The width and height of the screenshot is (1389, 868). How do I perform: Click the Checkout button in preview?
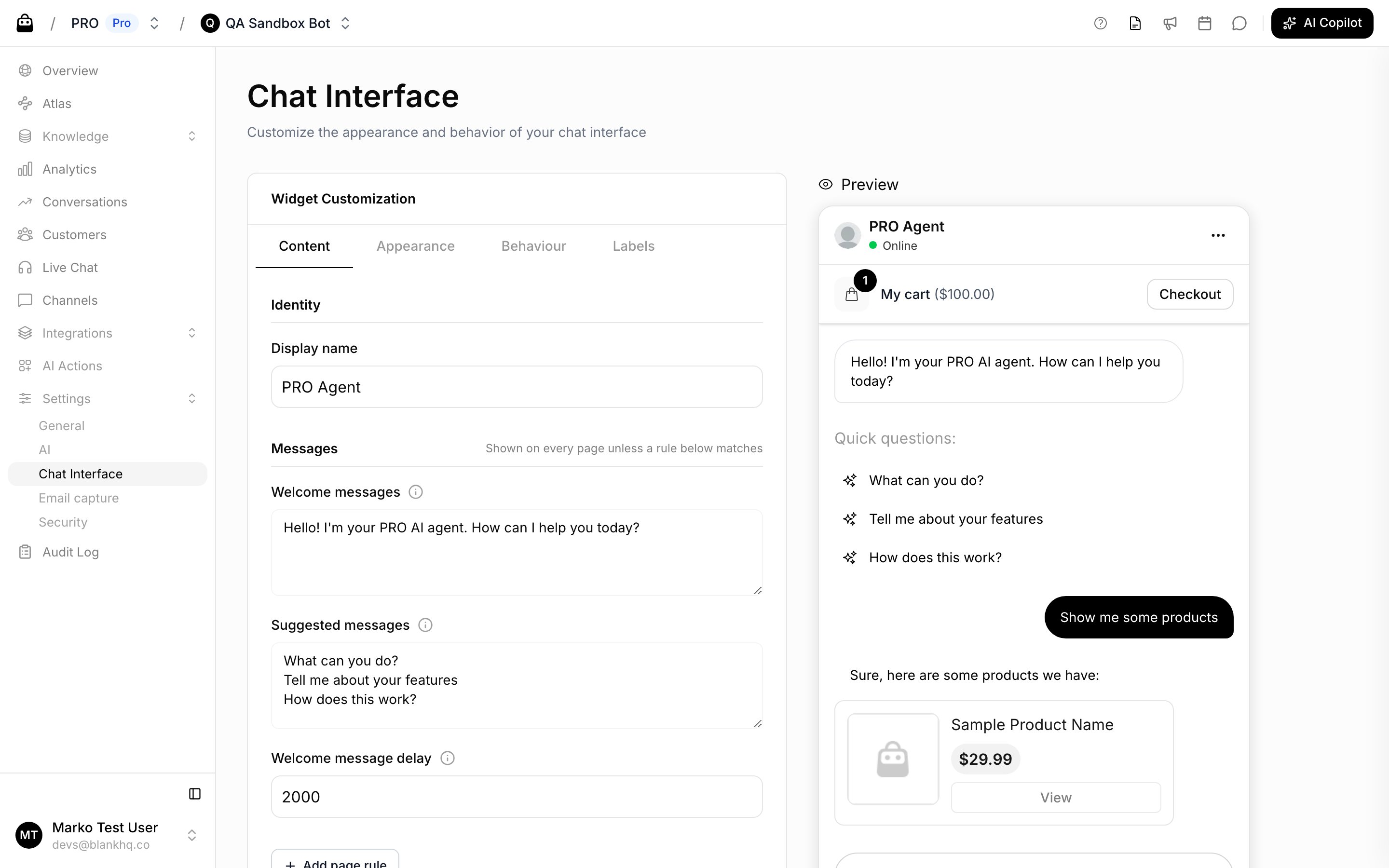(1190, 295)
